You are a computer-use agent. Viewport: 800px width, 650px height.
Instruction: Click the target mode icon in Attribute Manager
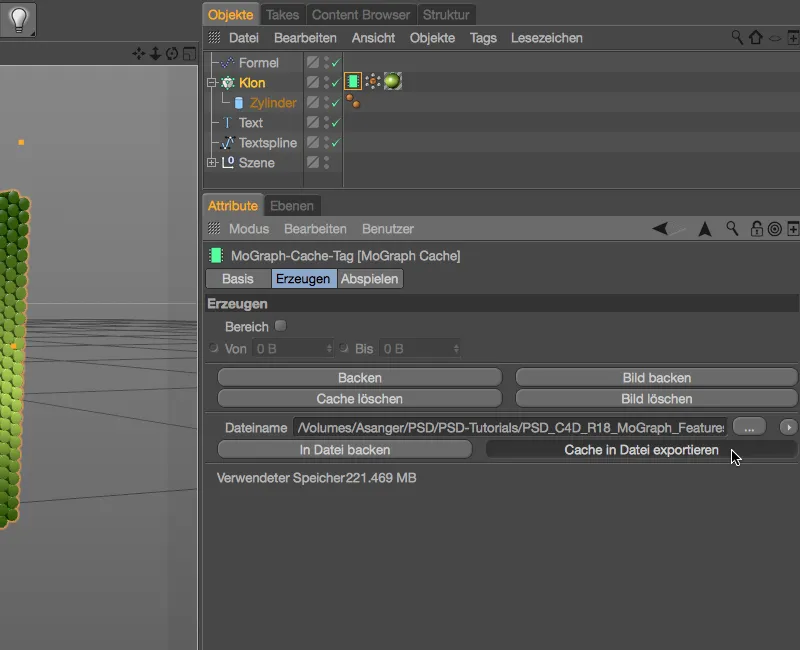(x=774, y=229)
